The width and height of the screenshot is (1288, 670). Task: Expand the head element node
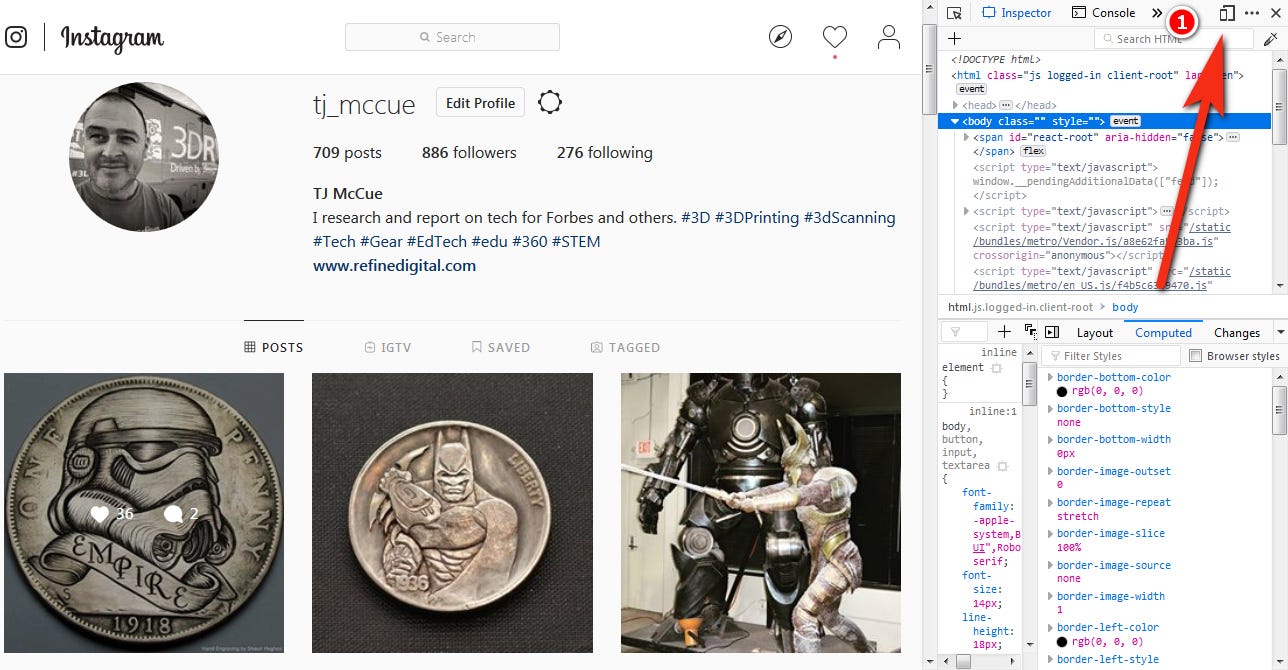[956, 105]
